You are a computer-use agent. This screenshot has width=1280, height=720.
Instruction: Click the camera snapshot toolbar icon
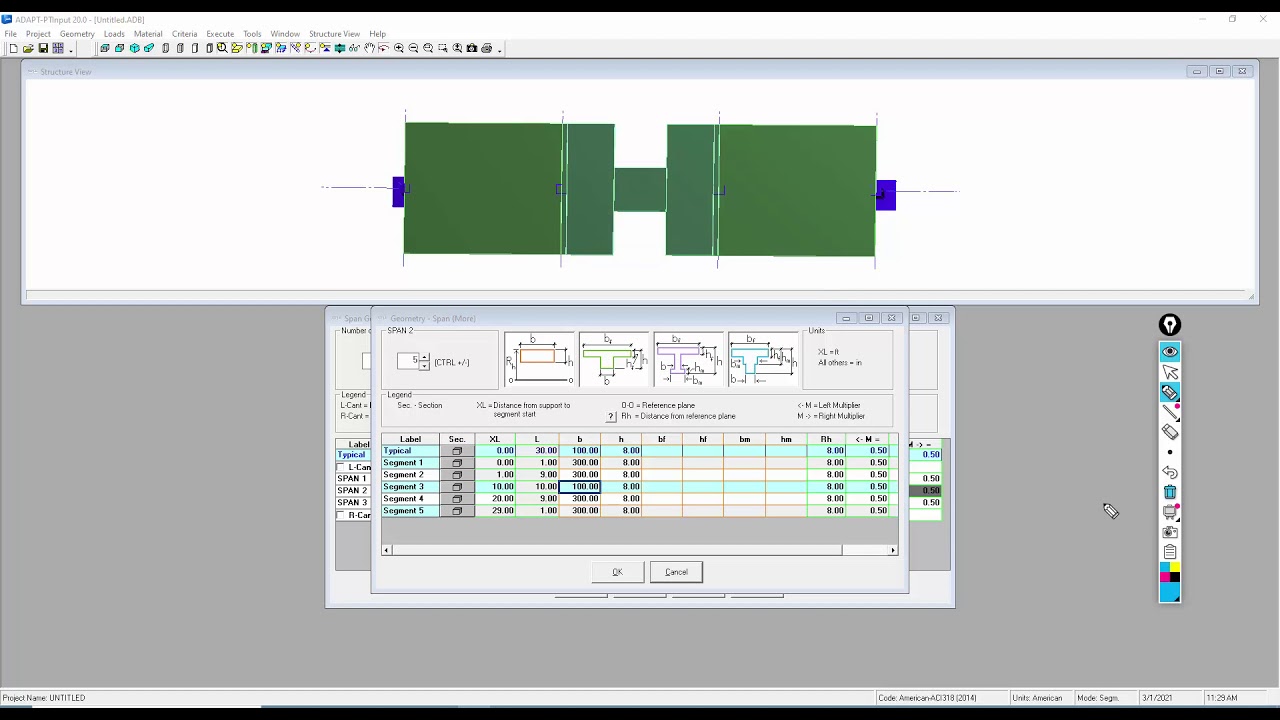point(472,48)
